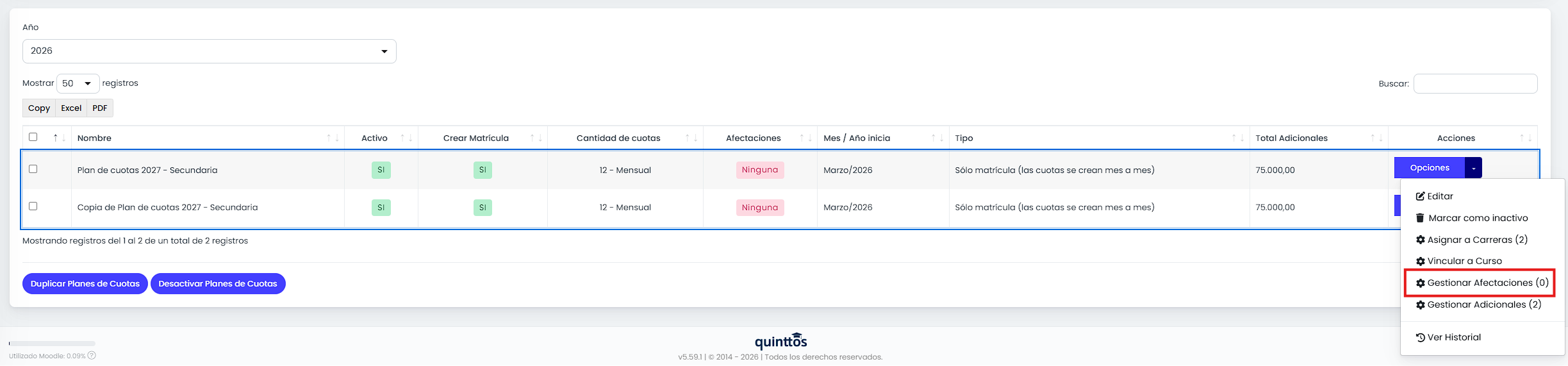The height and width of the screenshot is (366, 1568).
Task: Click the SI Crear Matrícula badge in the Copia row
Action: pyautogui.click(x=483, y=208)
